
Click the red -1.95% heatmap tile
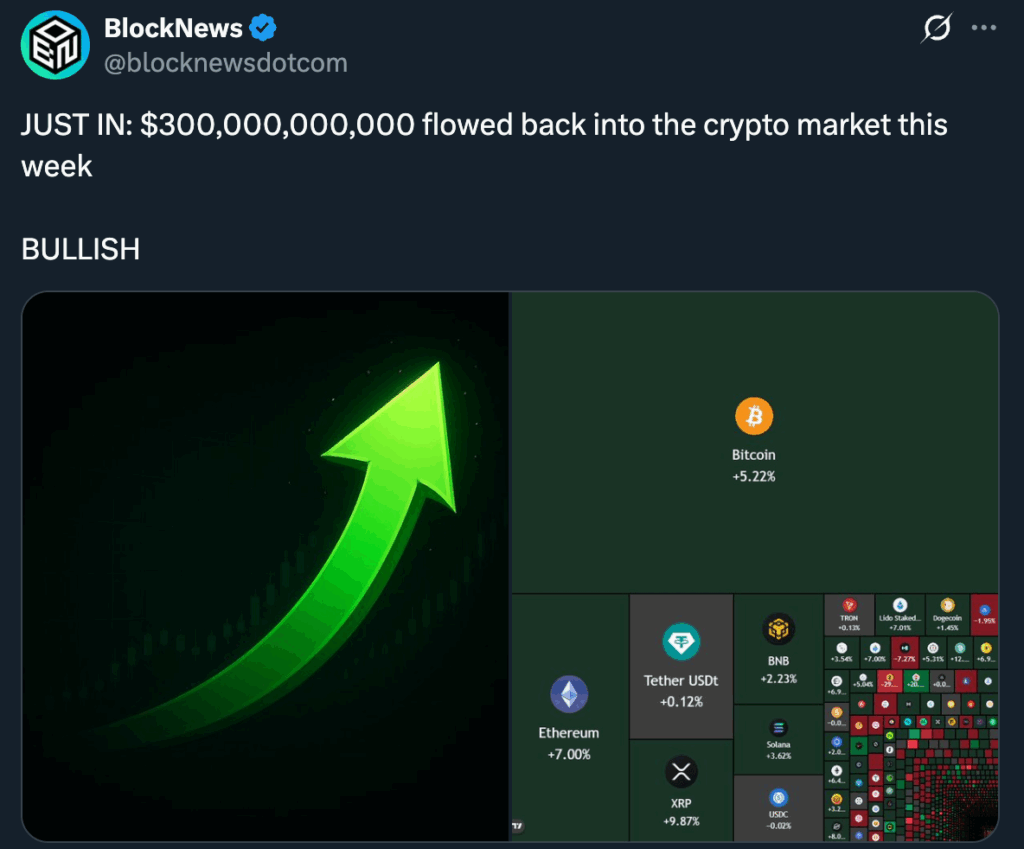pyautogui.click(x=983, y=612)
